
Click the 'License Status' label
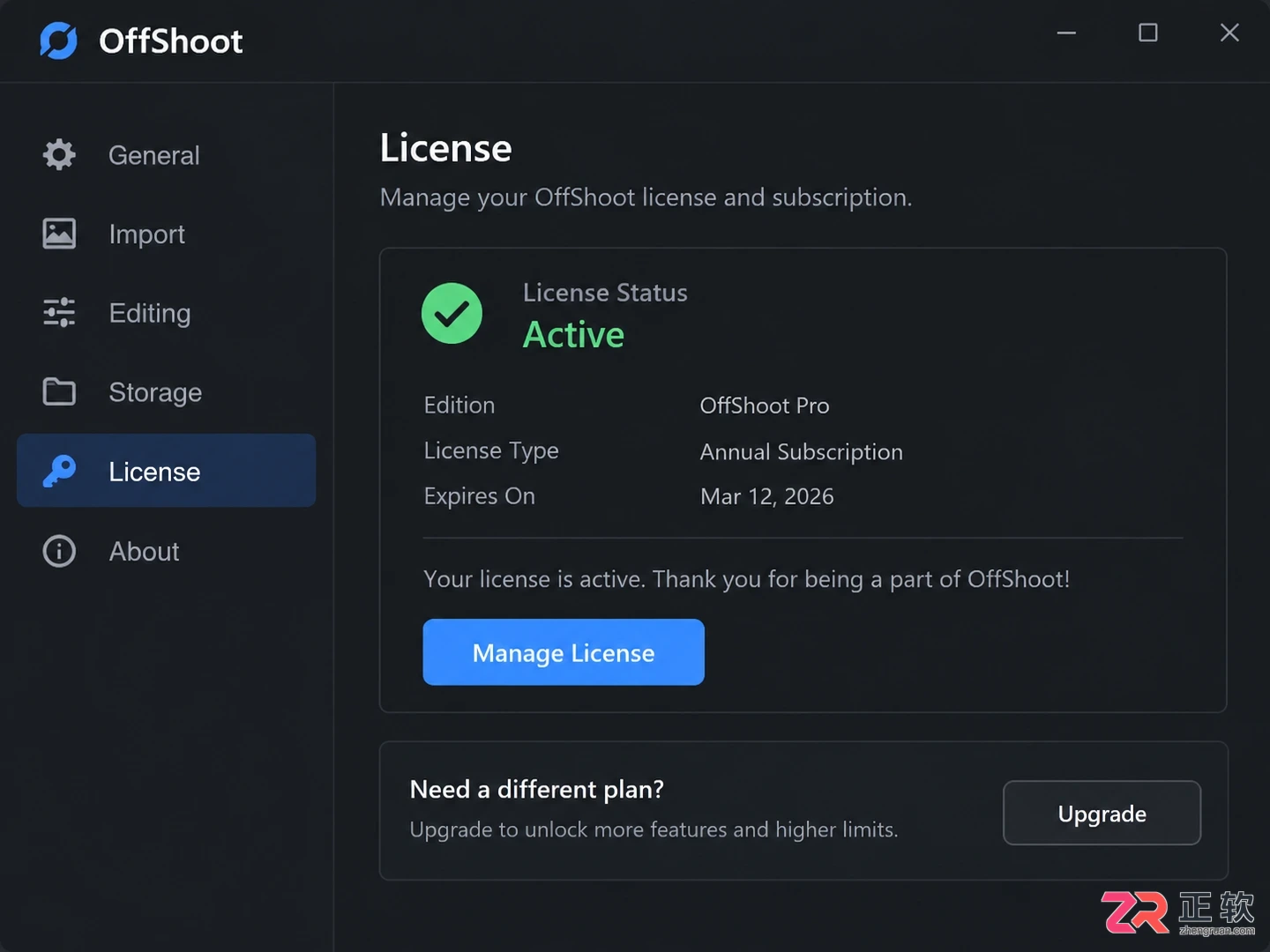(605, 293)
